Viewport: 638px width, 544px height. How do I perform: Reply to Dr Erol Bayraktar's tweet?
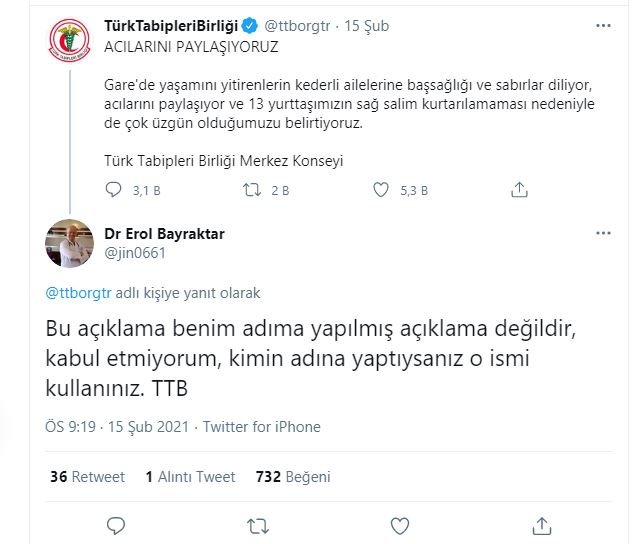117,525
